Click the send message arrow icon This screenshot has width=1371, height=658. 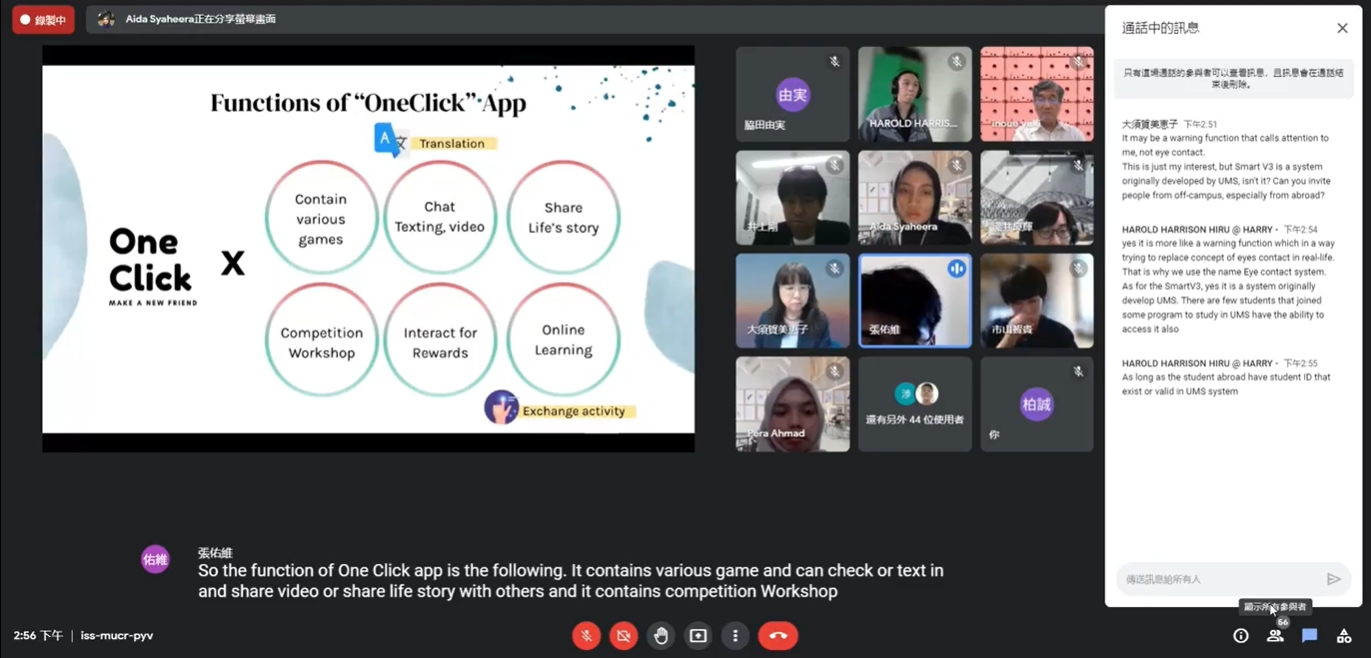pyautogui.click(x=1333, y=579)
